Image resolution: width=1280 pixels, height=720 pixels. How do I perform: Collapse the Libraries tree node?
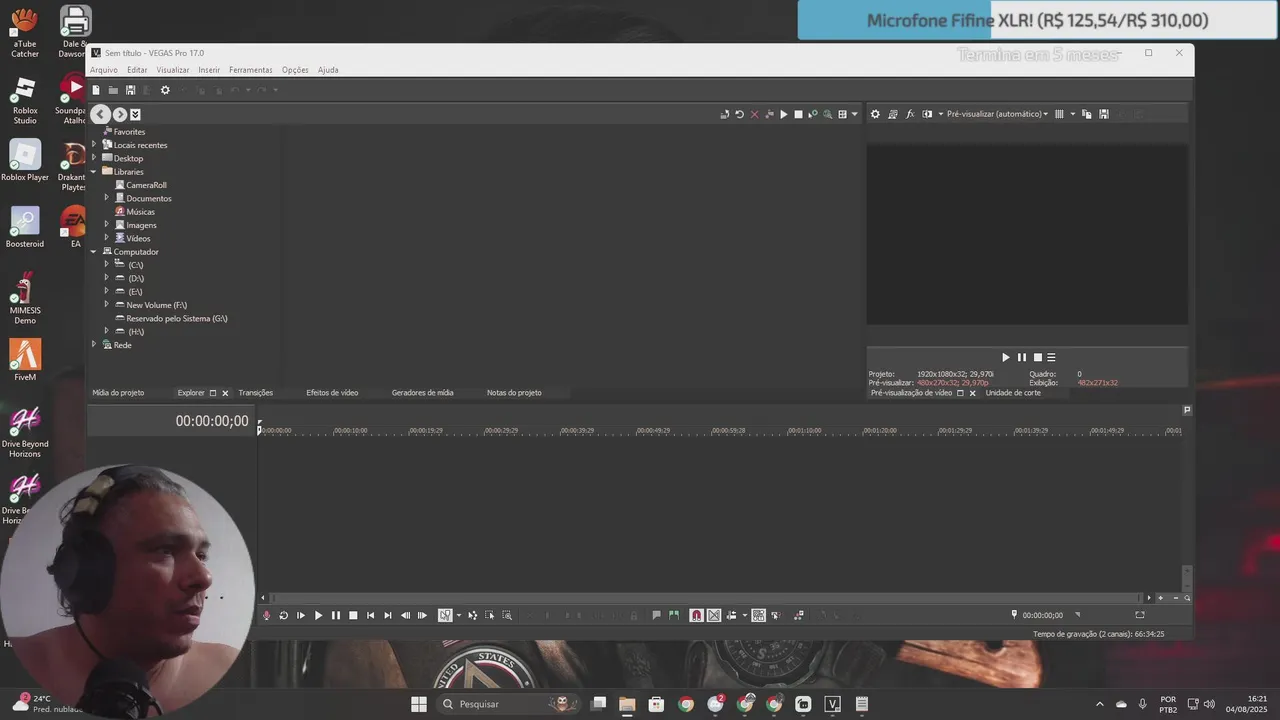point(94,172)
